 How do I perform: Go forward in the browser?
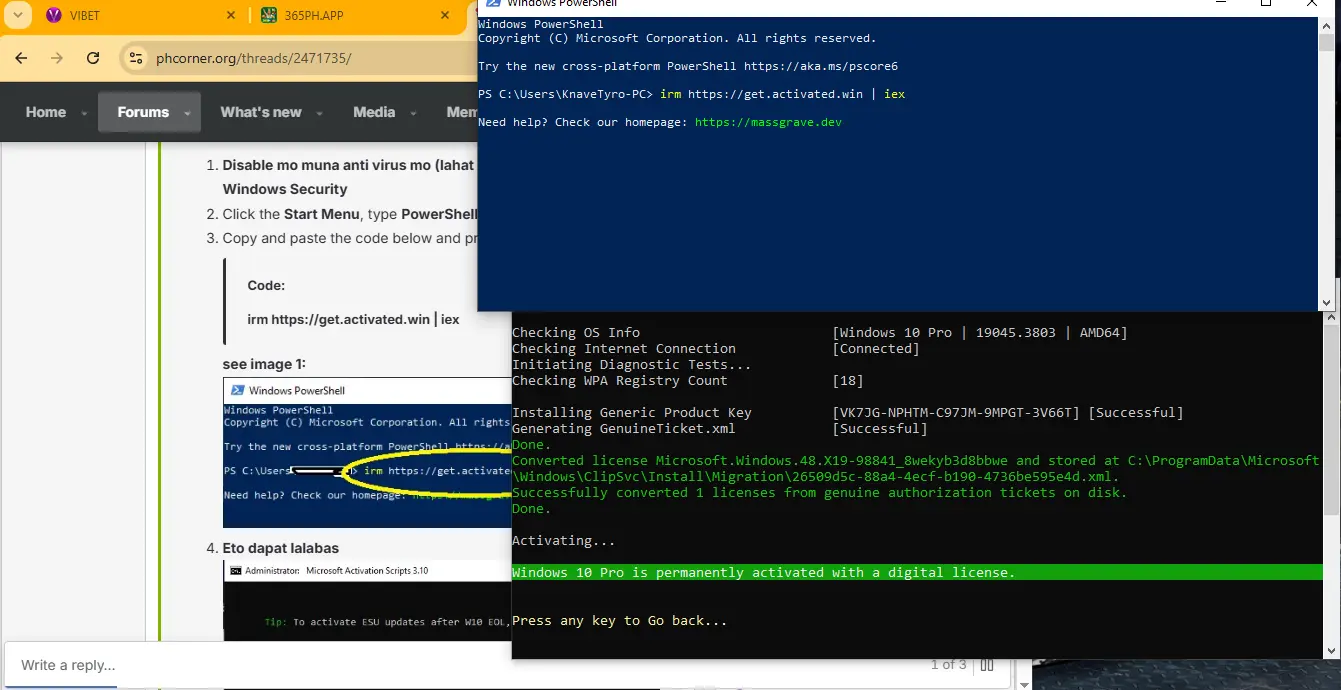coord(57,58)
